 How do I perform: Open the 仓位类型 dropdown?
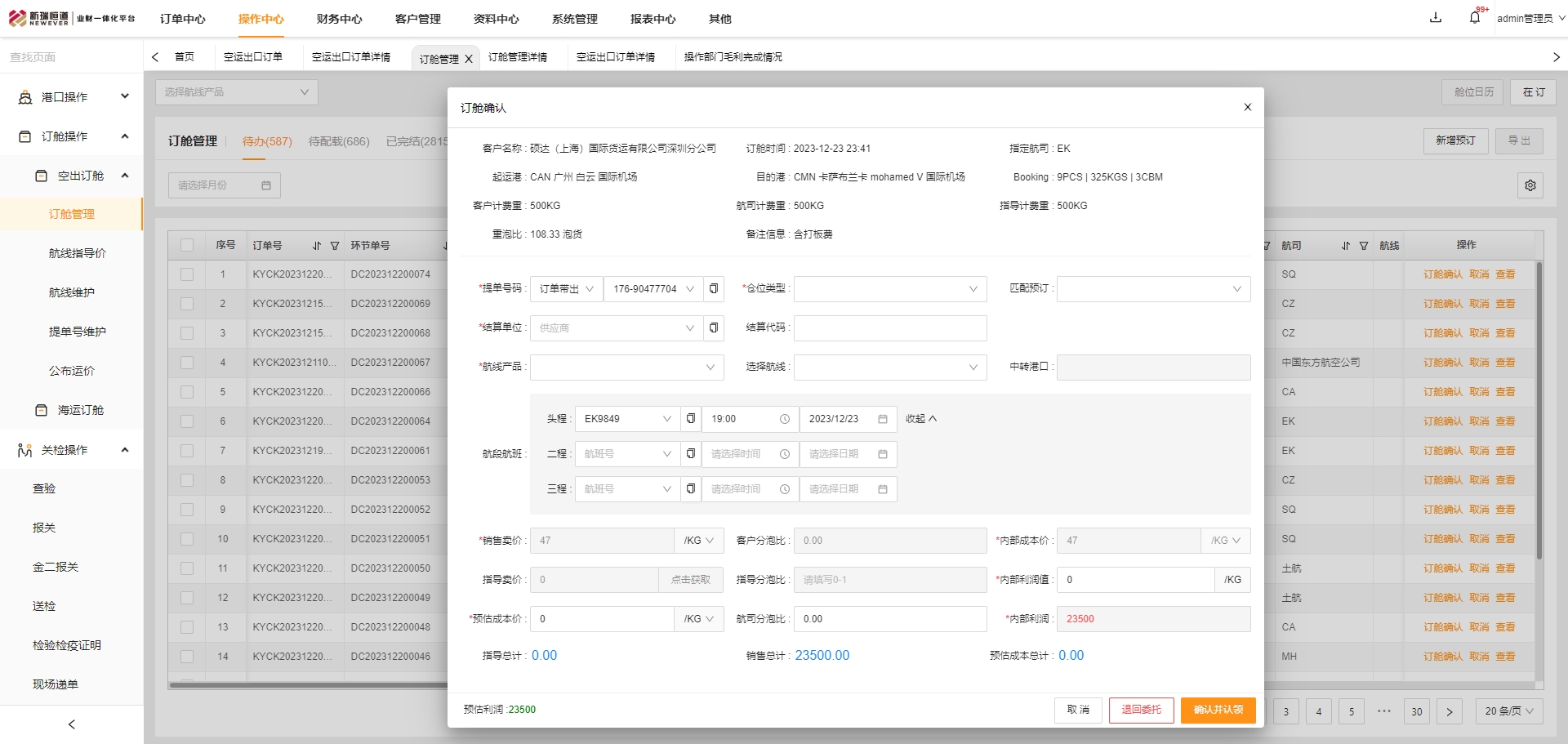coord(890,288)
